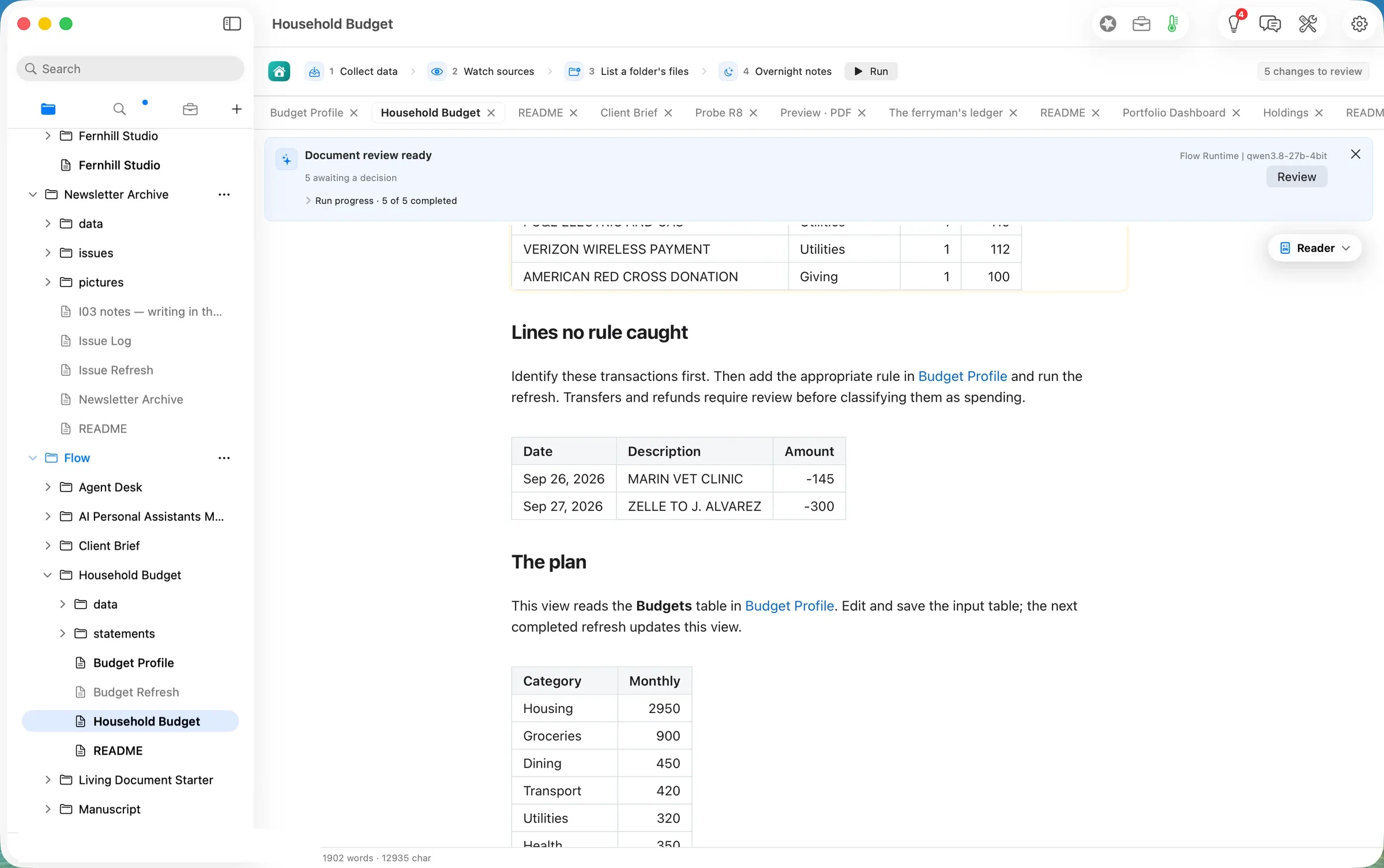This screenshot has width=1384, height=868.
Task: Switch to the Portfolio Dashboard tab
Action: pos(1174,113)
